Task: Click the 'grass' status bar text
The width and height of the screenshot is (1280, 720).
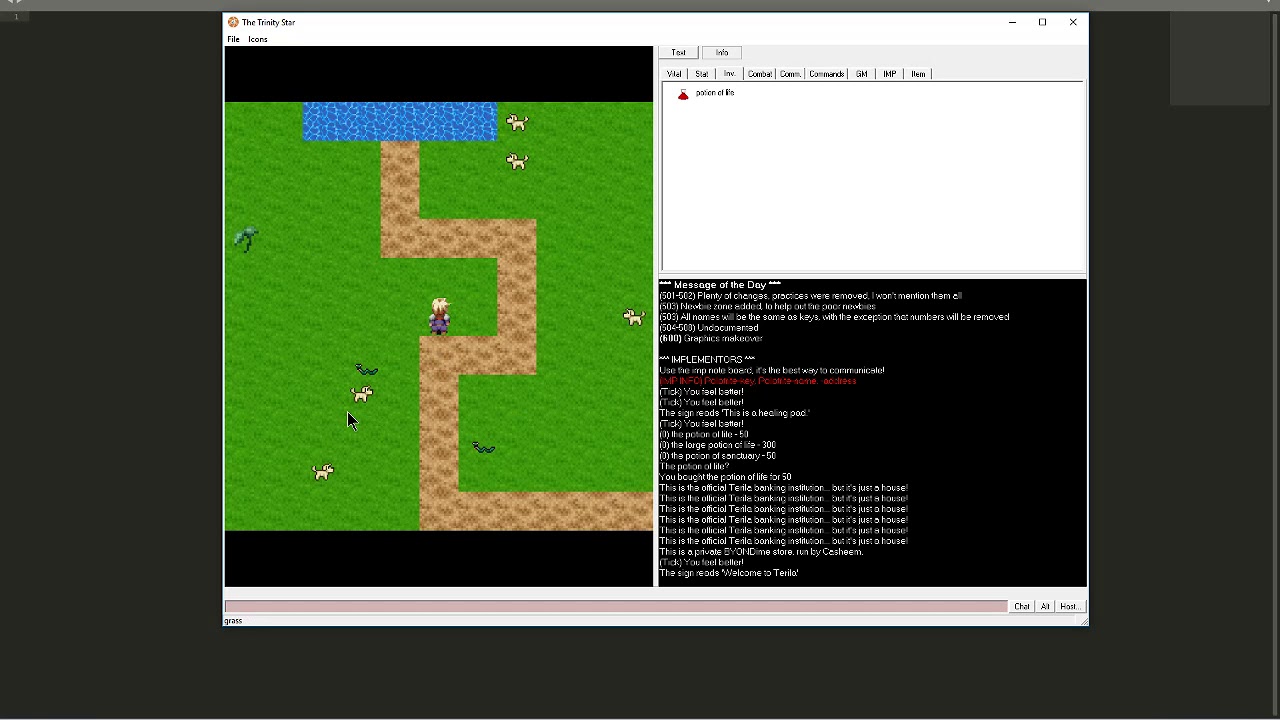Action: click(233, 621)
